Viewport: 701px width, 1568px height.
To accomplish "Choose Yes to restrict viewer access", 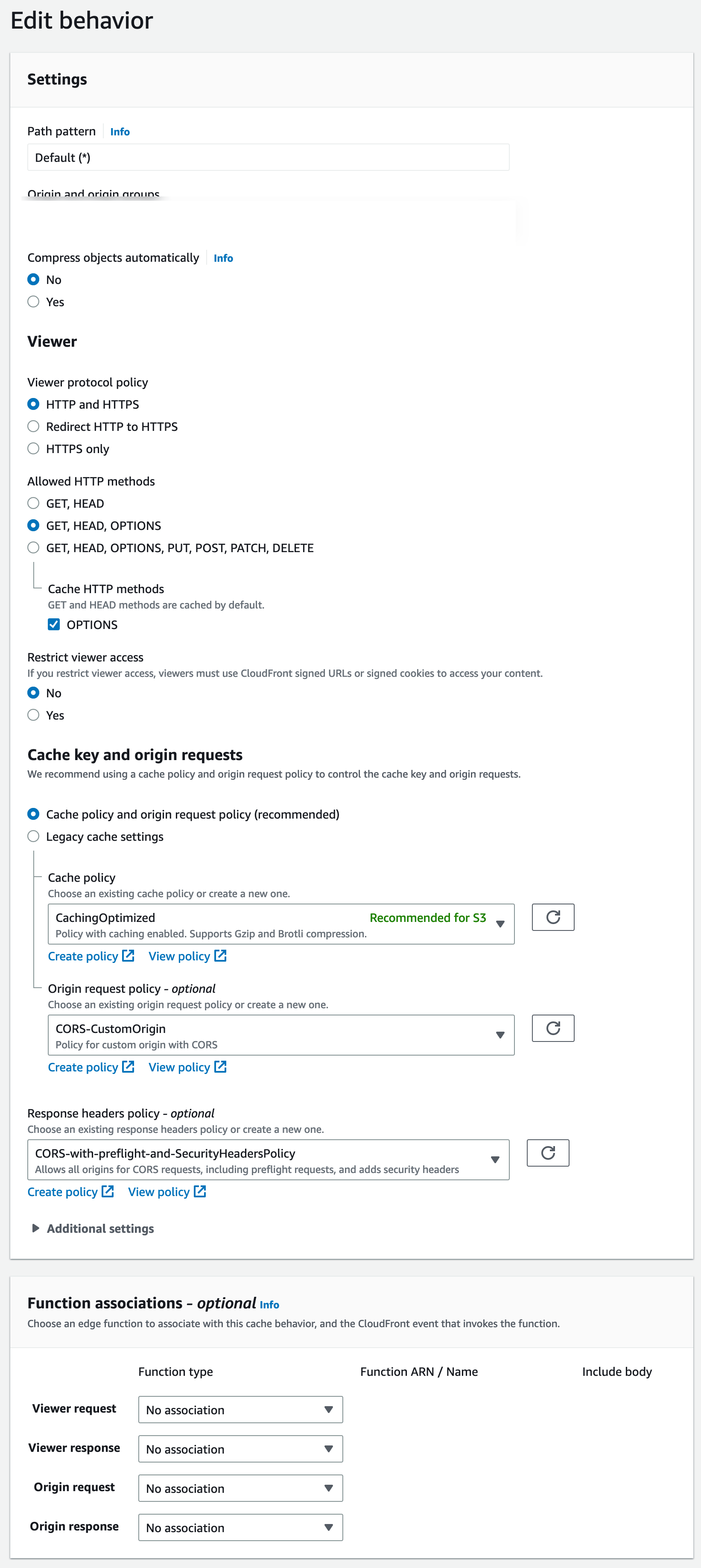I will point(33,715).
